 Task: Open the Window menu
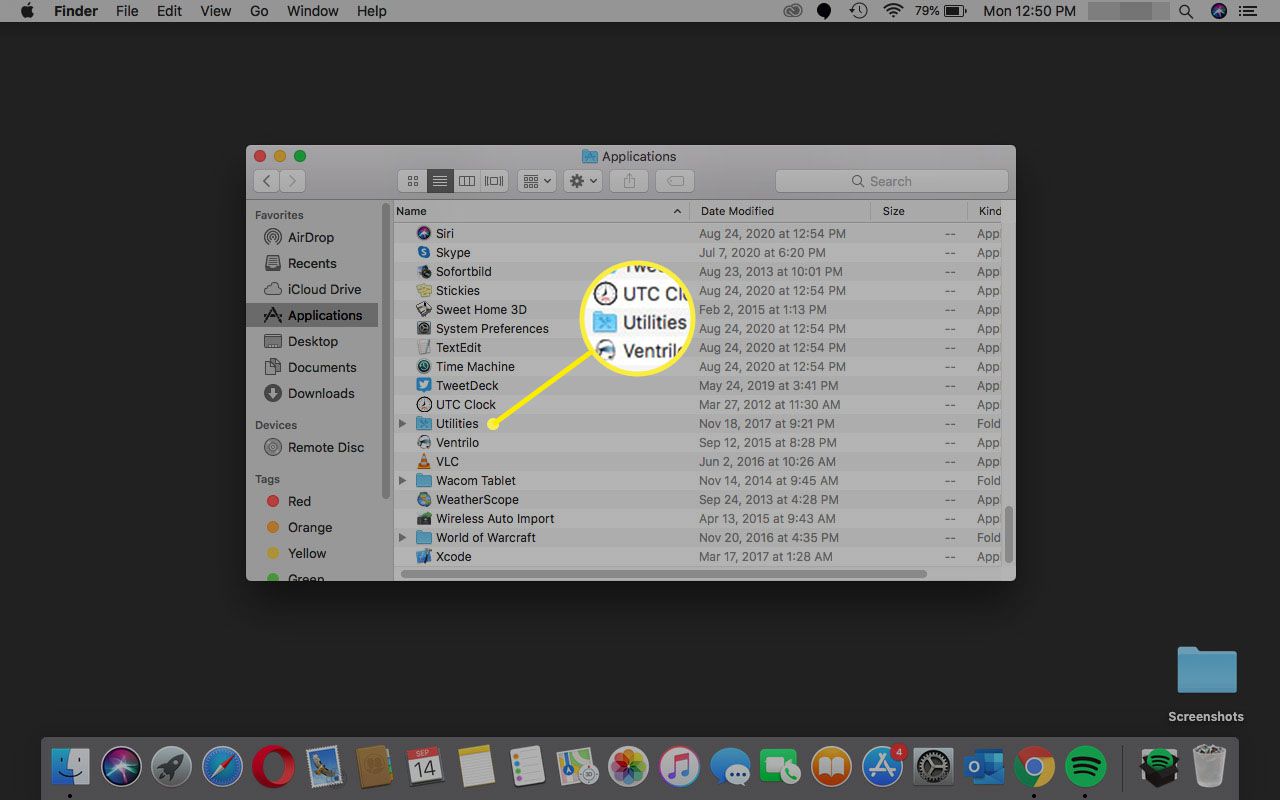click(312, 11)
